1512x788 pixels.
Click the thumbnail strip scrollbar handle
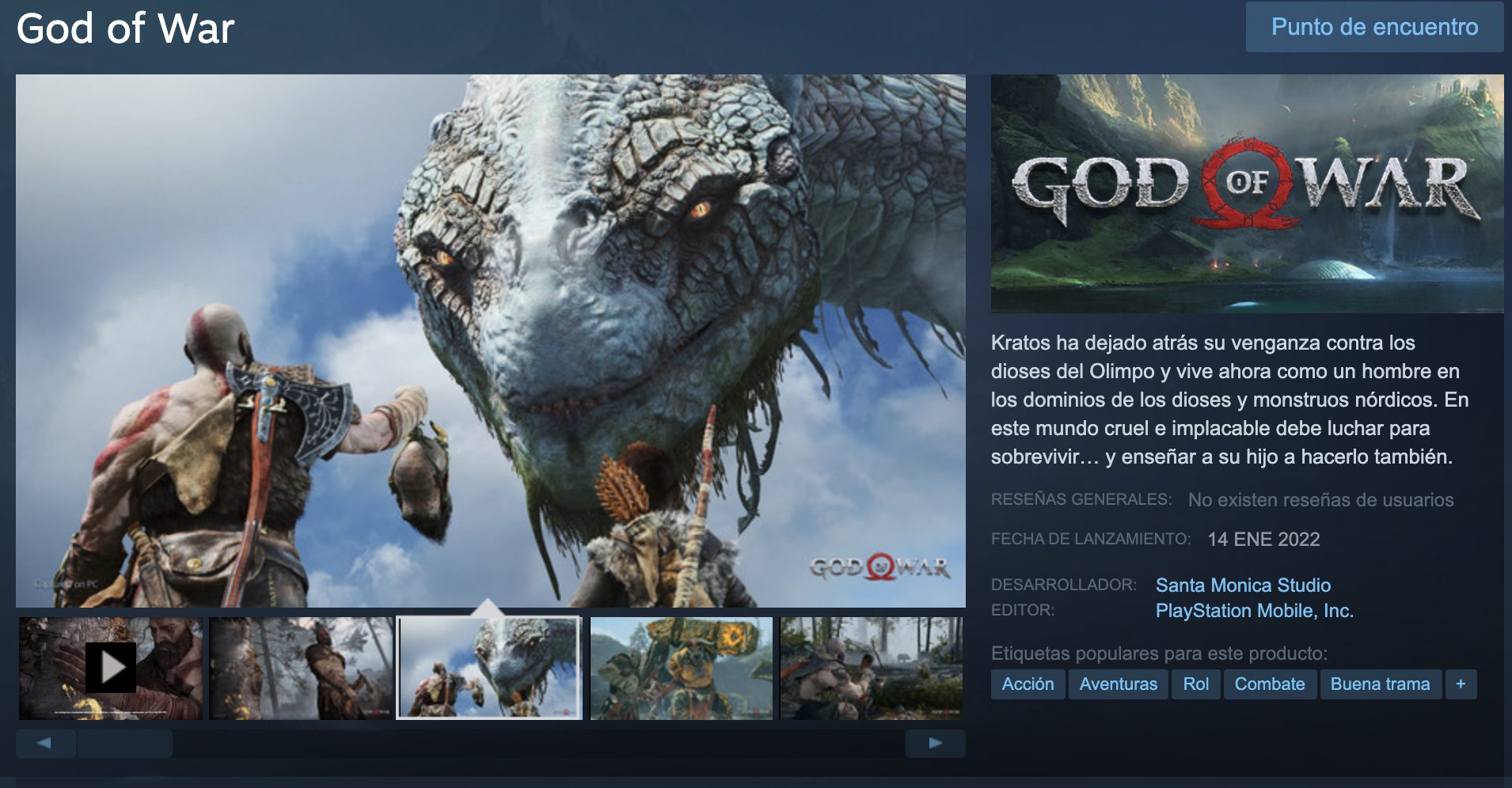coord(125,743)
